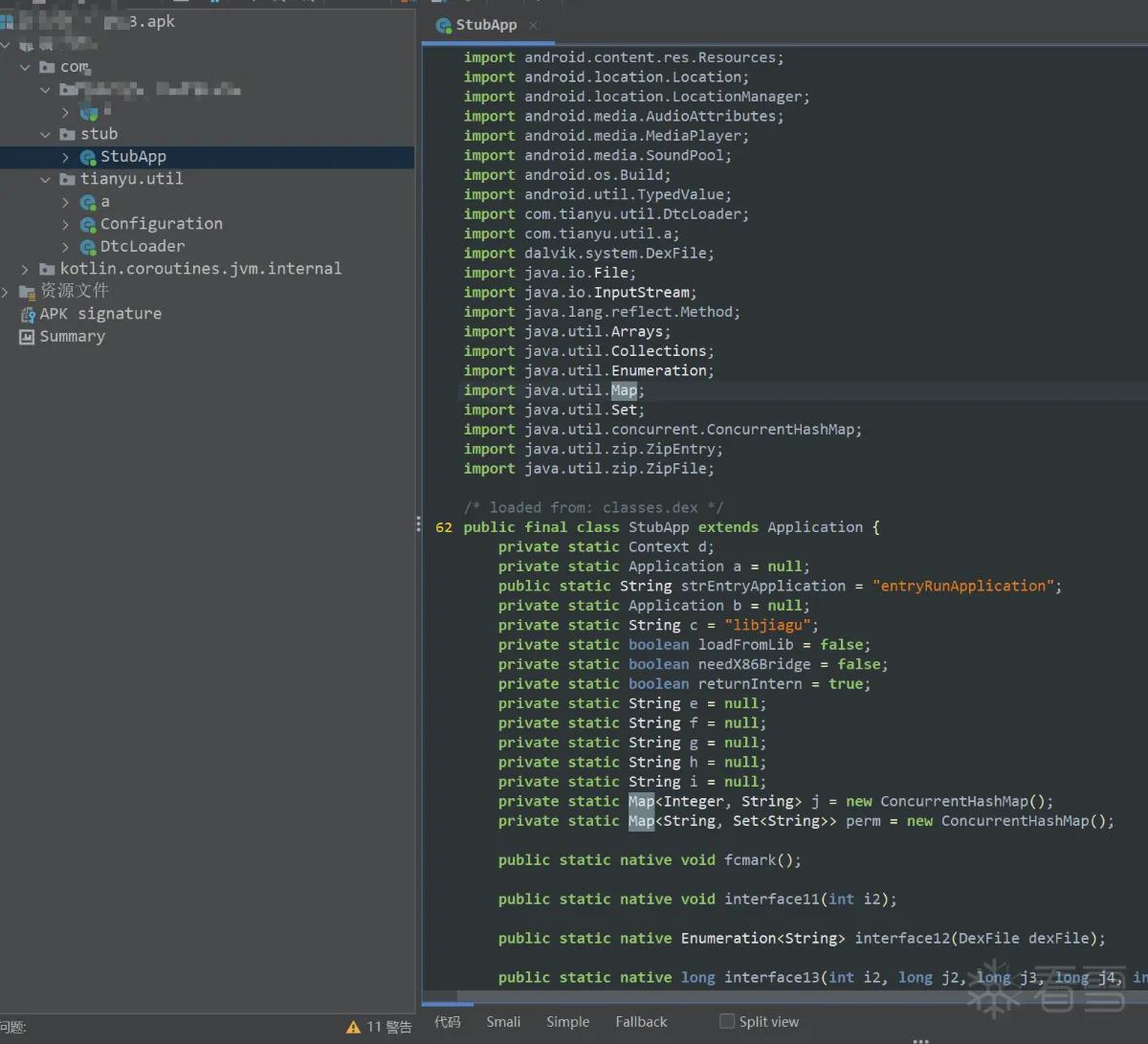The height and width of the screenshot is (1044, 1148).
Task: Click the panel divider handle dots
Action: click(x=418, y=523)
